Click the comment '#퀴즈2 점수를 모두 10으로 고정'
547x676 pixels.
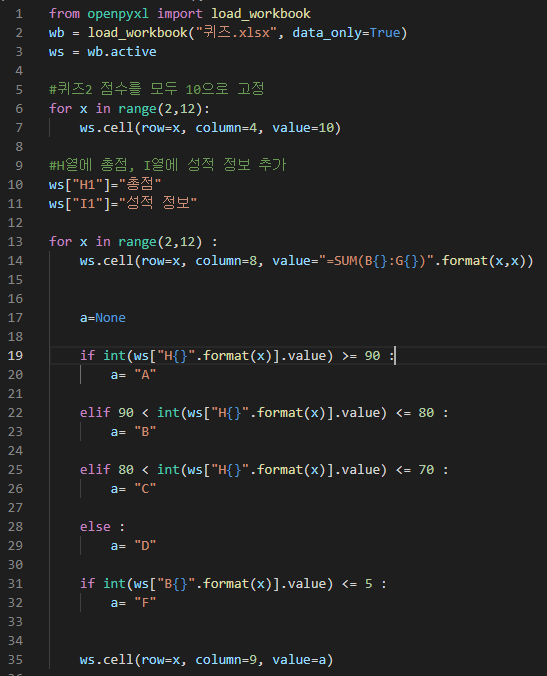156,89
